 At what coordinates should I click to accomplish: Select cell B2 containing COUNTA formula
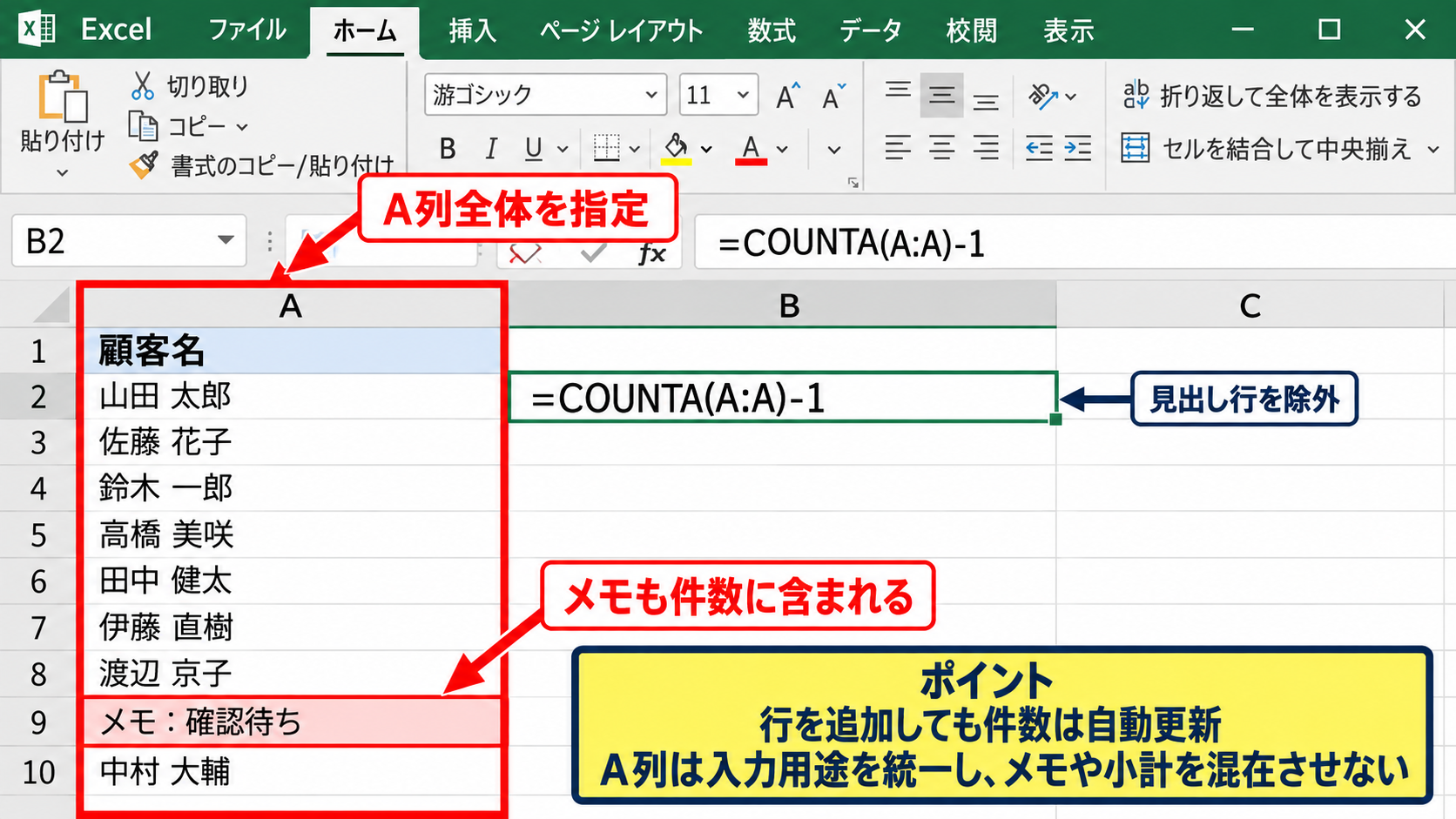click(782, 398)
